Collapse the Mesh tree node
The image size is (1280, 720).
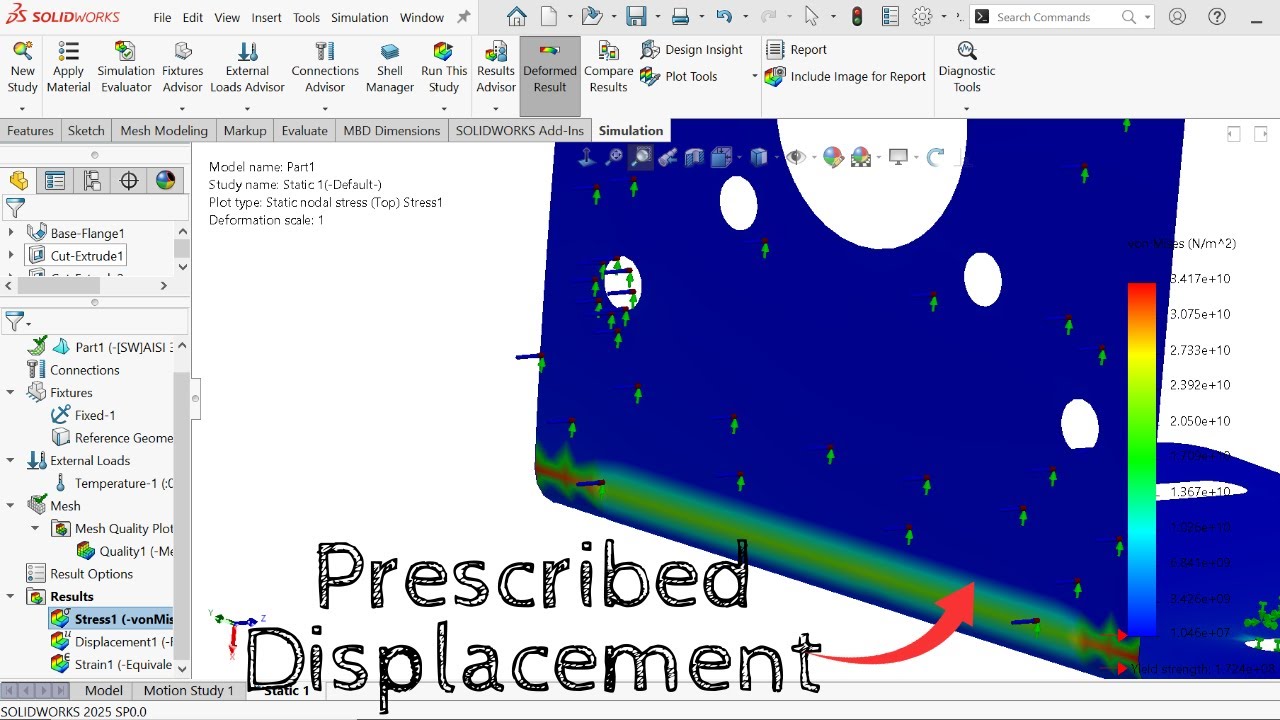pyautogui.click(x=11, y=506)
